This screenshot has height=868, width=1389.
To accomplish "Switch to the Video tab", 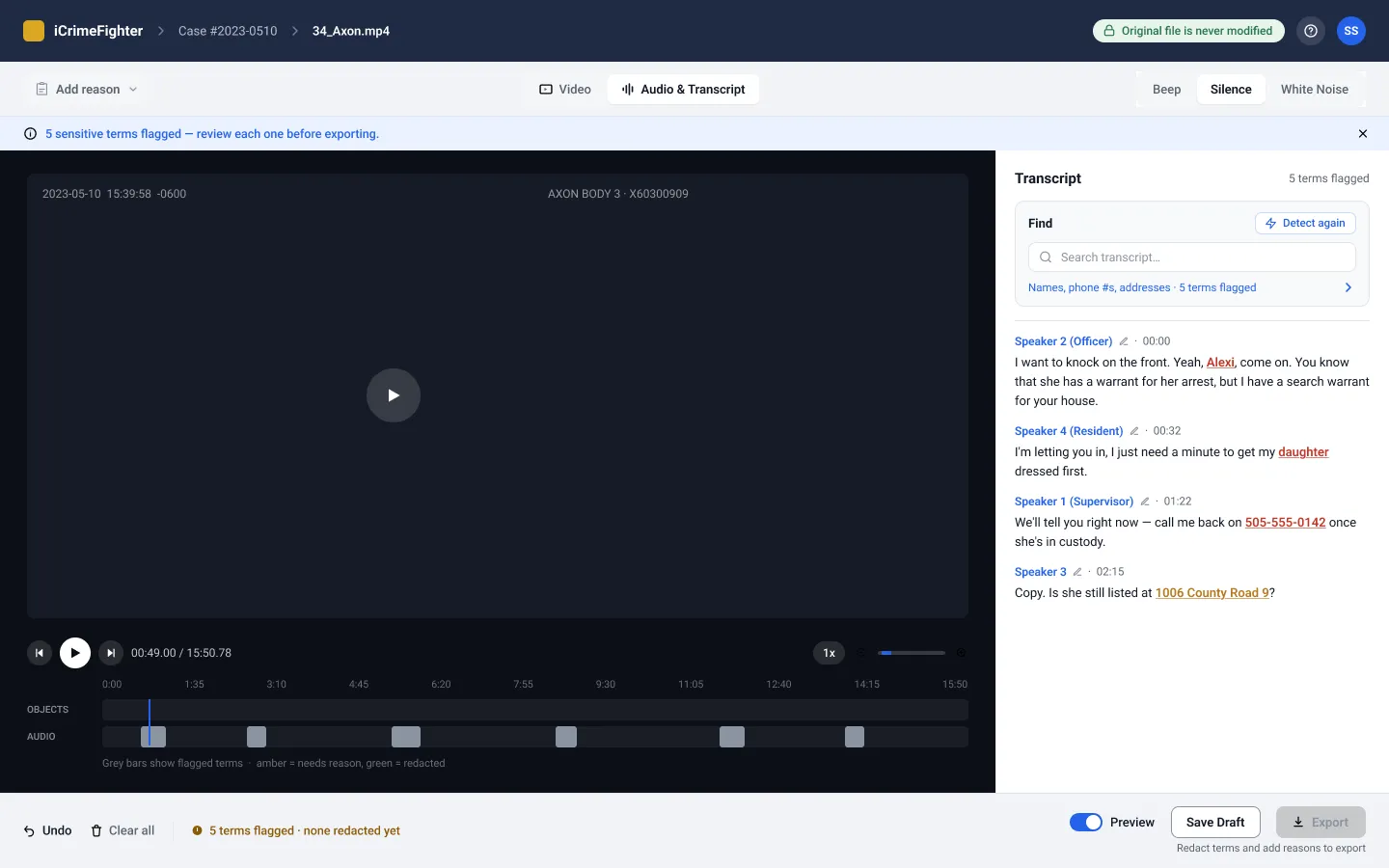I will coord(565,90).
